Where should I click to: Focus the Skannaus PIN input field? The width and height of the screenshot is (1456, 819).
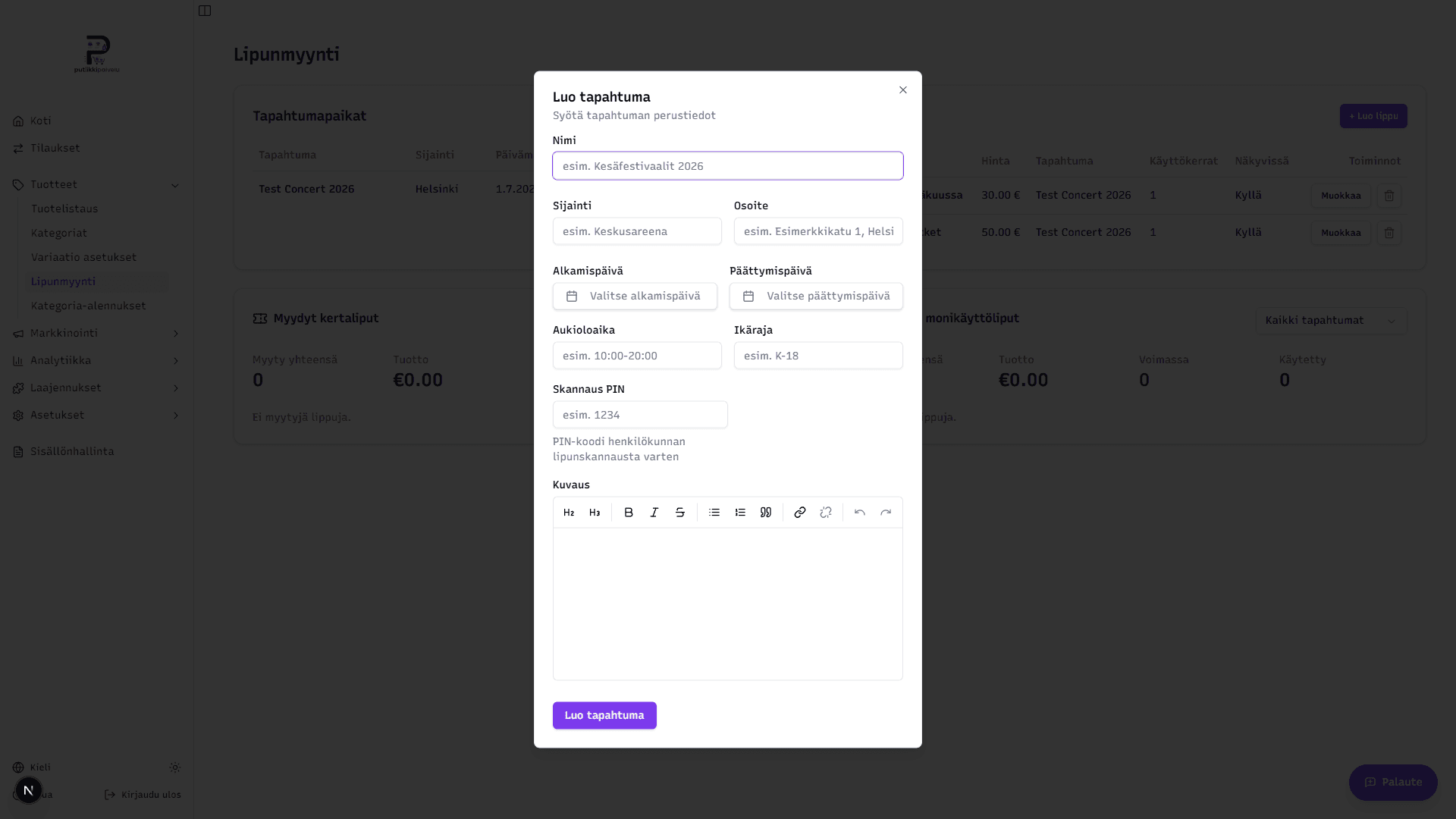pos(640,415)
